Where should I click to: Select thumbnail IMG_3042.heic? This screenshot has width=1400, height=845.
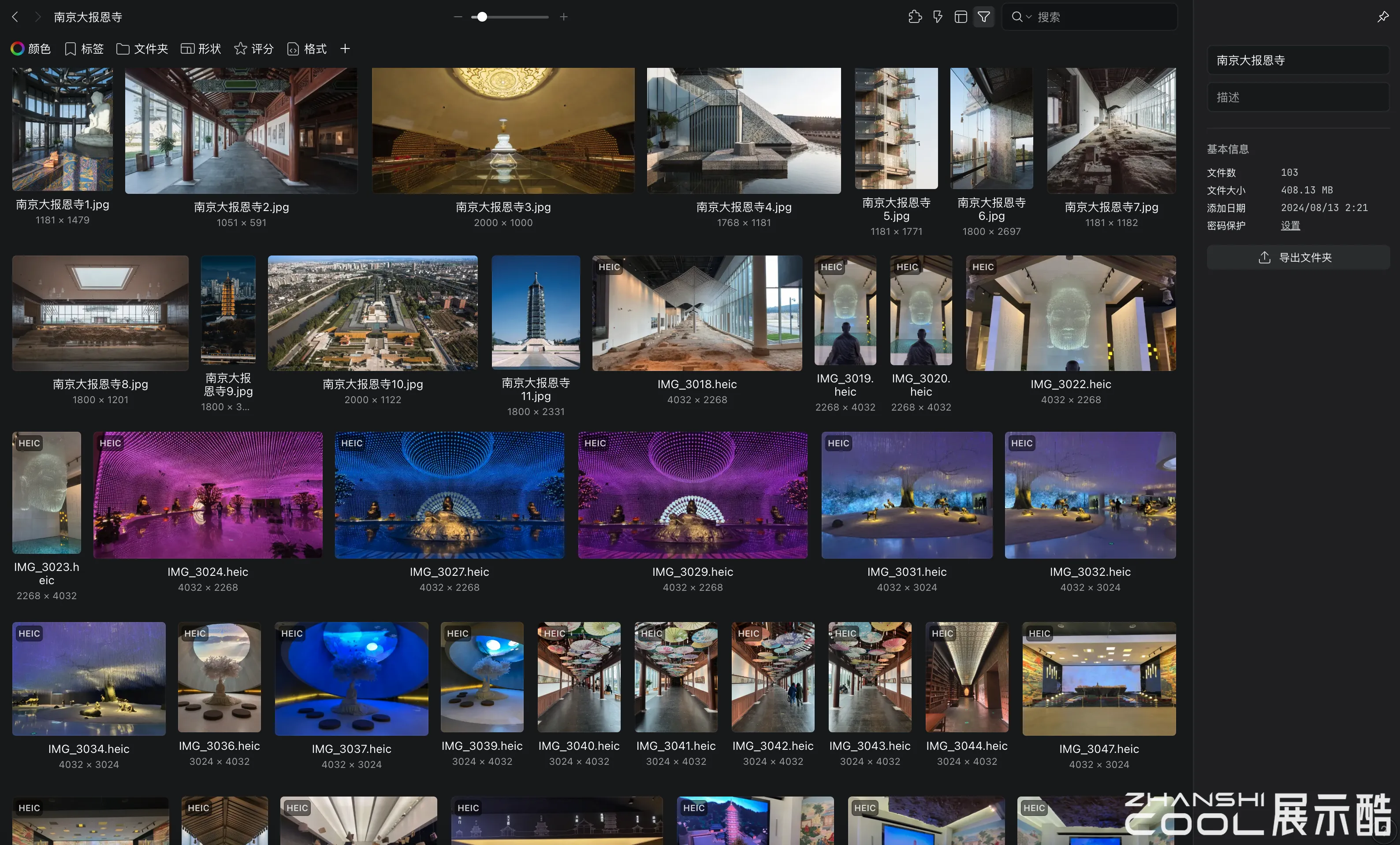[x=773, y=677]
